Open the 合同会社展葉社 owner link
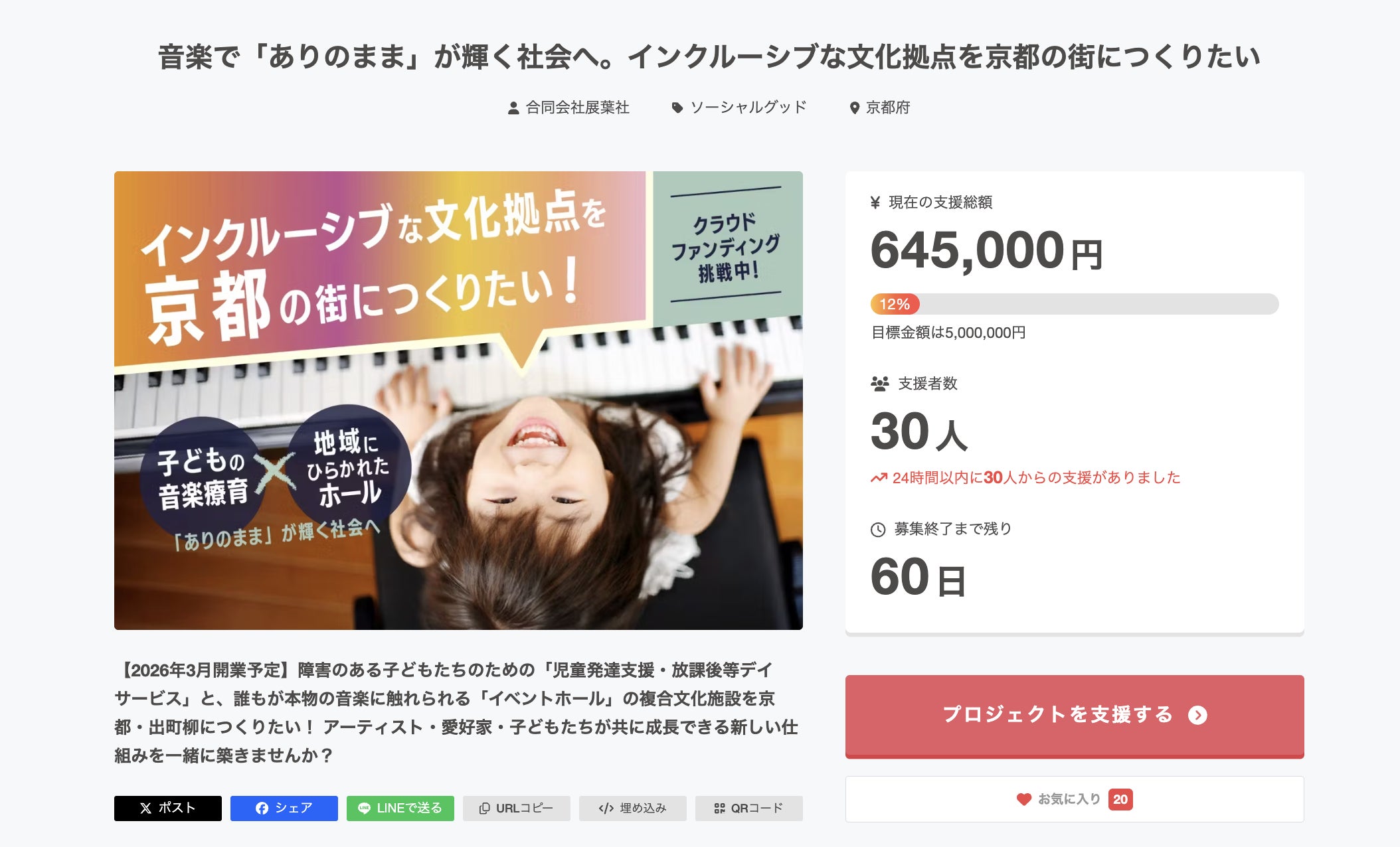This screenshot has height=847, width=1400. click(577, 108)
